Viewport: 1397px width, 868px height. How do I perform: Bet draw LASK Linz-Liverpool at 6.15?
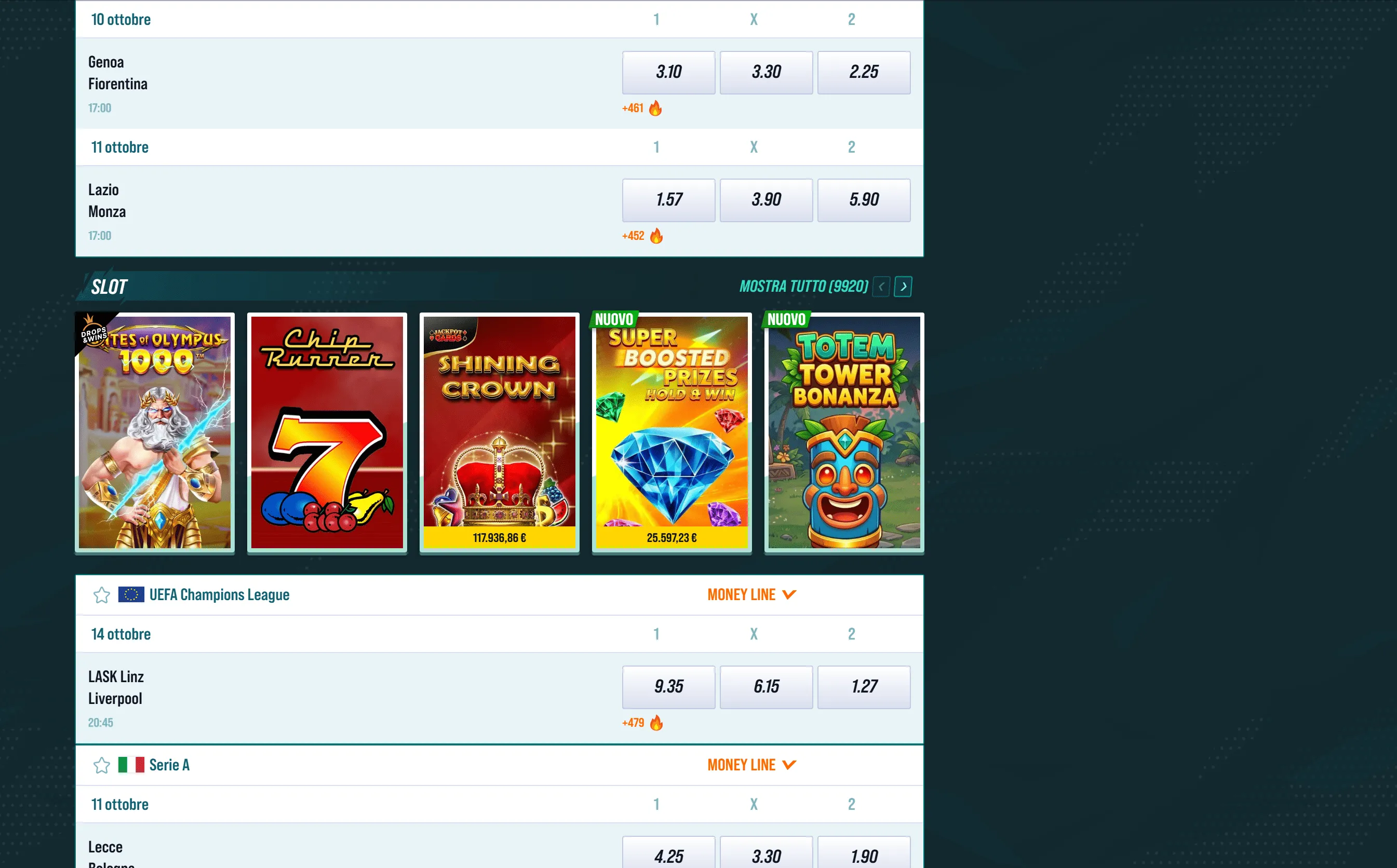pyautogui.click(x=767, y=687)
